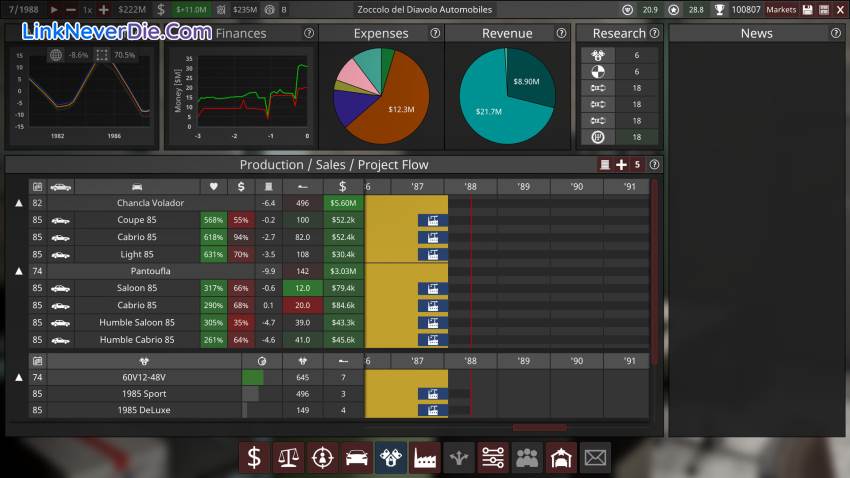
Task: Open the mail envelope icon in bottom toolbar
Action: tap(595, 458)
